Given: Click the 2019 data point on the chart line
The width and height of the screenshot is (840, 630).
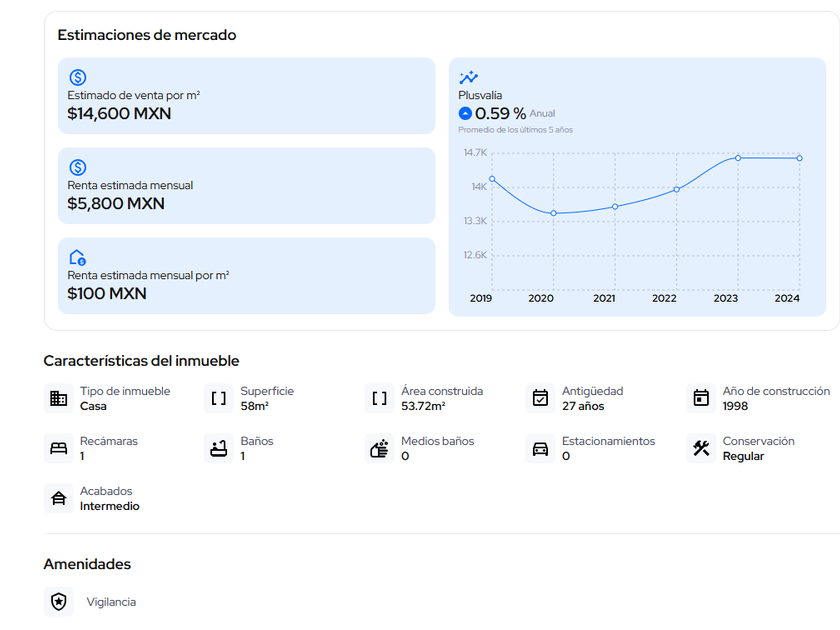Looking at the screenshot, I should click(x=492, y=179).
